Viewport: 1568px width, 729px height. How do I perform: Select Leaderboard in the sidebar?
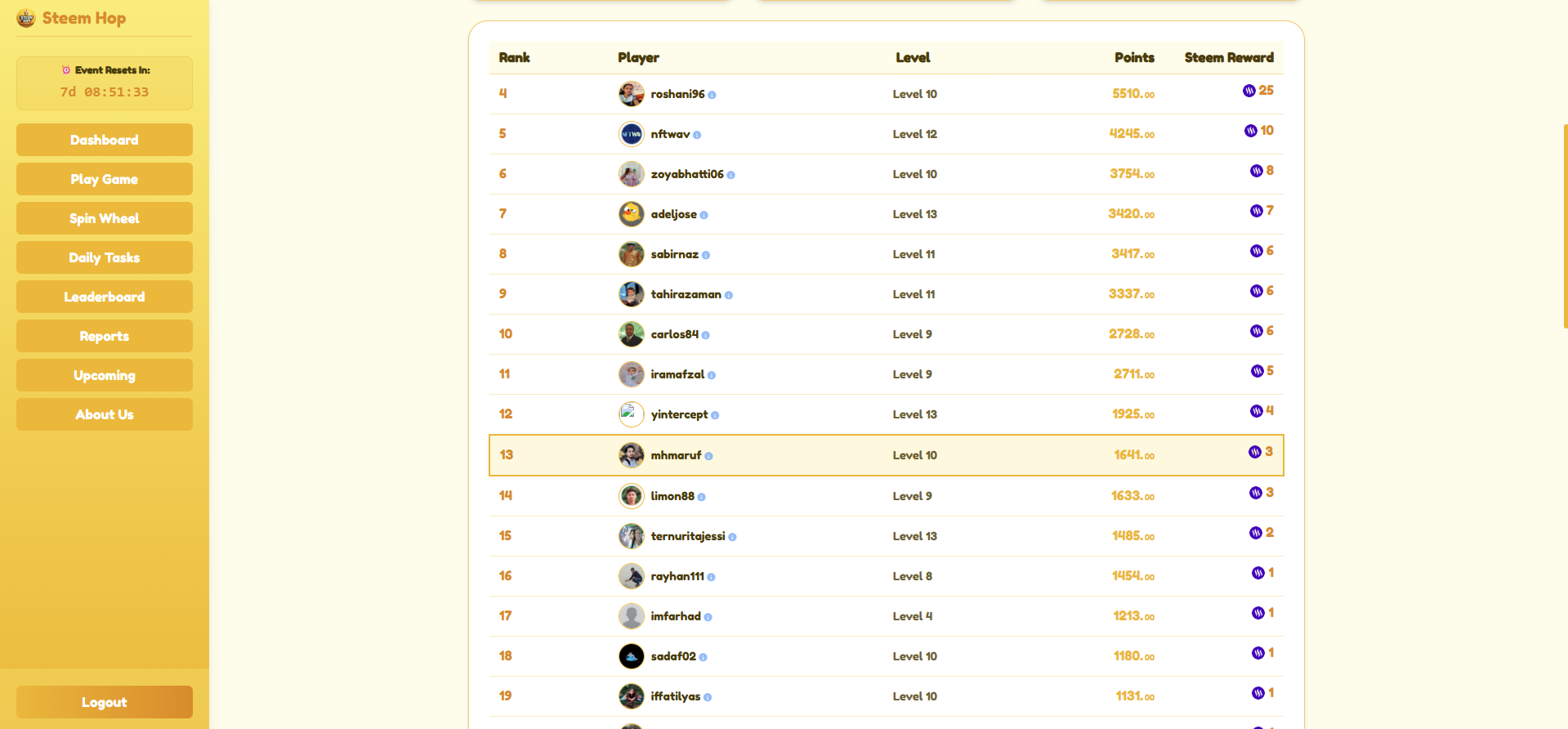point(105,297)
